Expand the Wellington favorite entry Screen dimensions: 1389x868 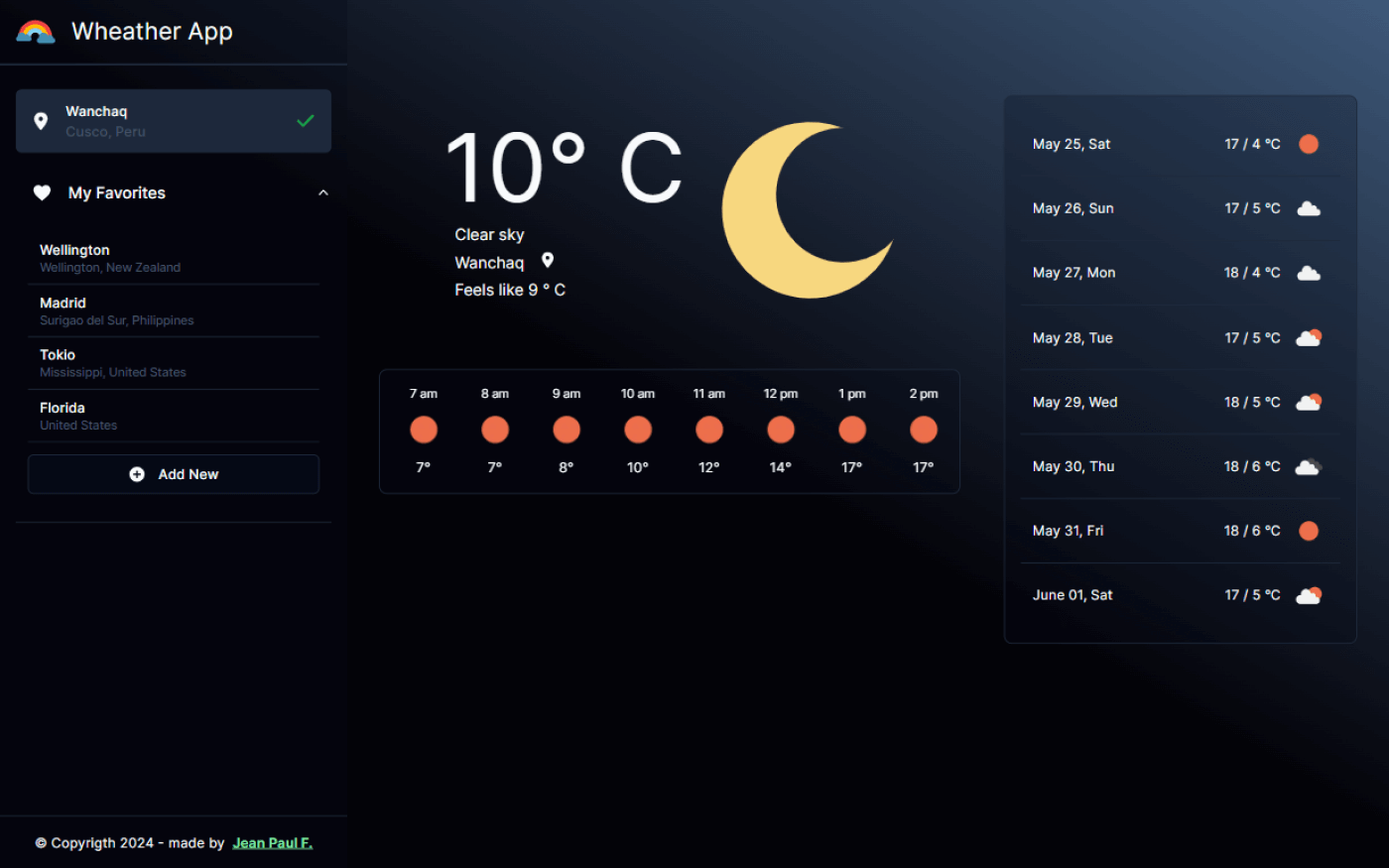pos(174,257)
